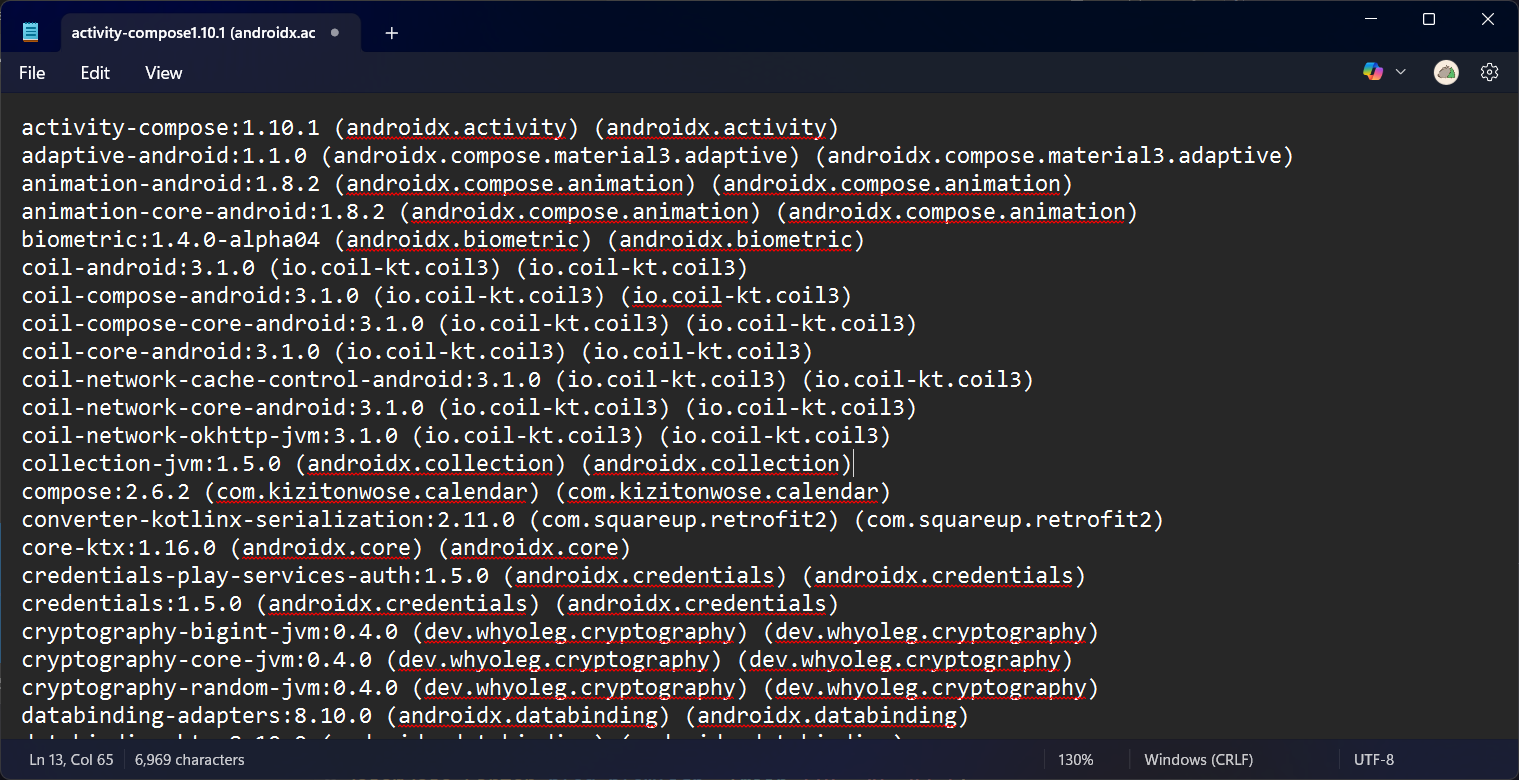Viewport: 1519px width, 780px height.
Task: Click the 6,969 characters status entry
Action: tap(190, 760)
